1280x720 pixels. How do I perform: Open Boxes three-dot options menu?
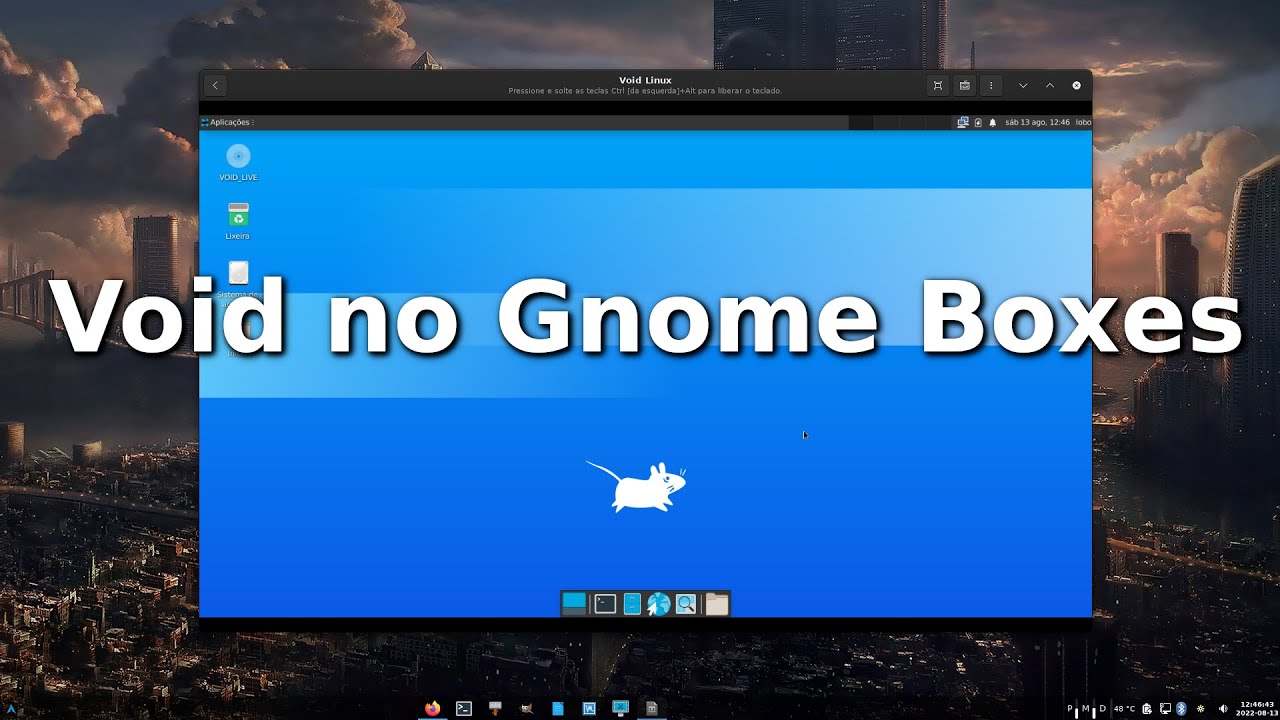pos(991,86)
